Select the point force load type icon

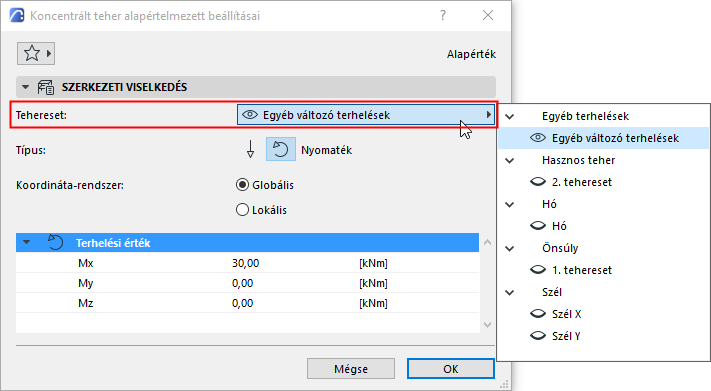tap(250, 149)
